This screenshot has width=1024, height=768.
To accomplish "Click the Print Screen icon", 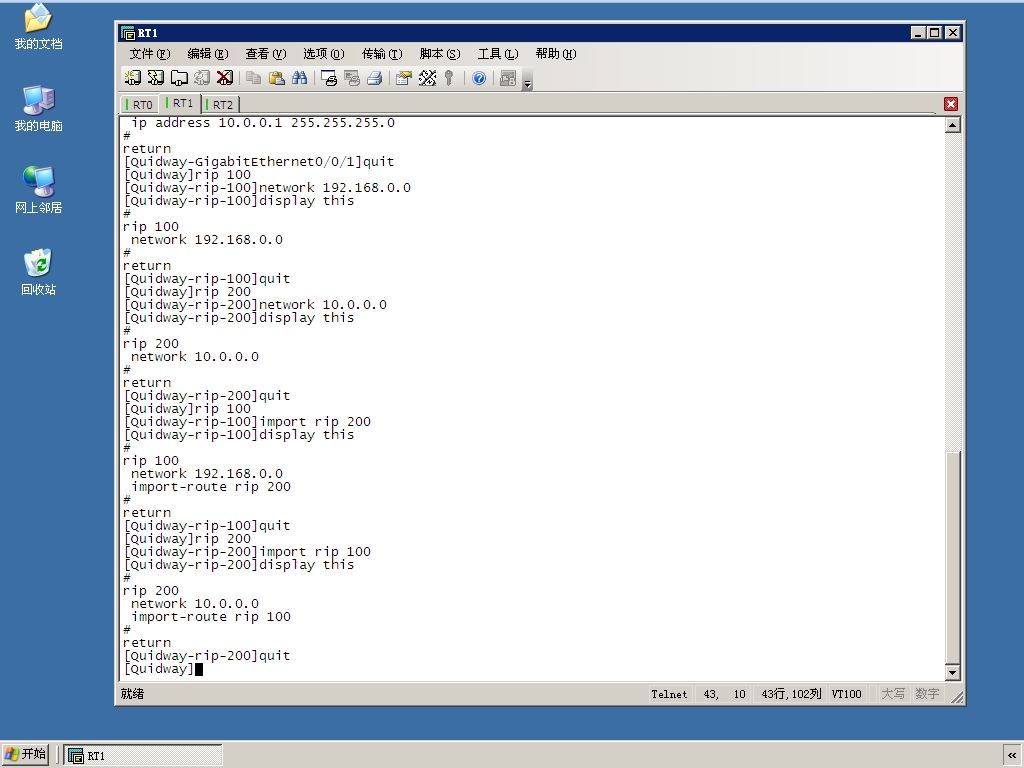I will (329, 78).
